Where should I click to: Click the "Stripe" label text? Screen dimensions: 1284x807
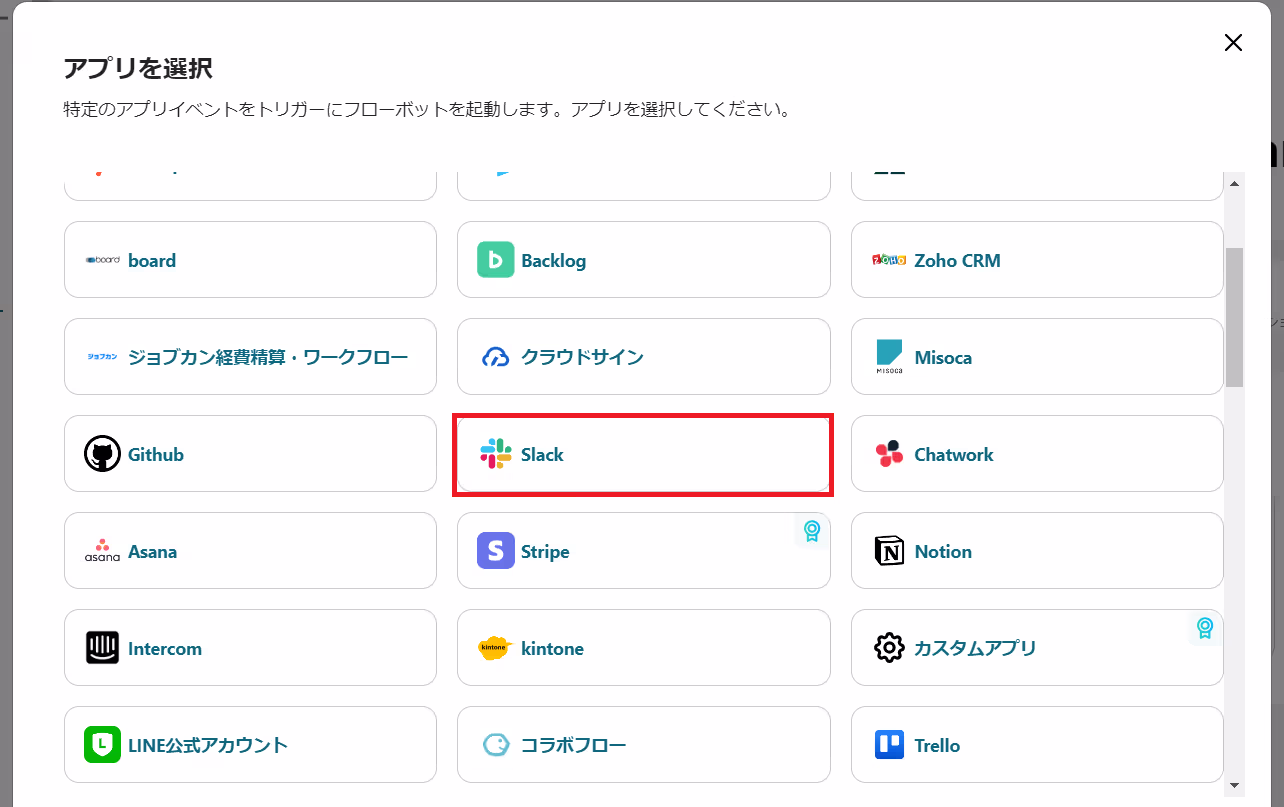click(x=545, y=551)
